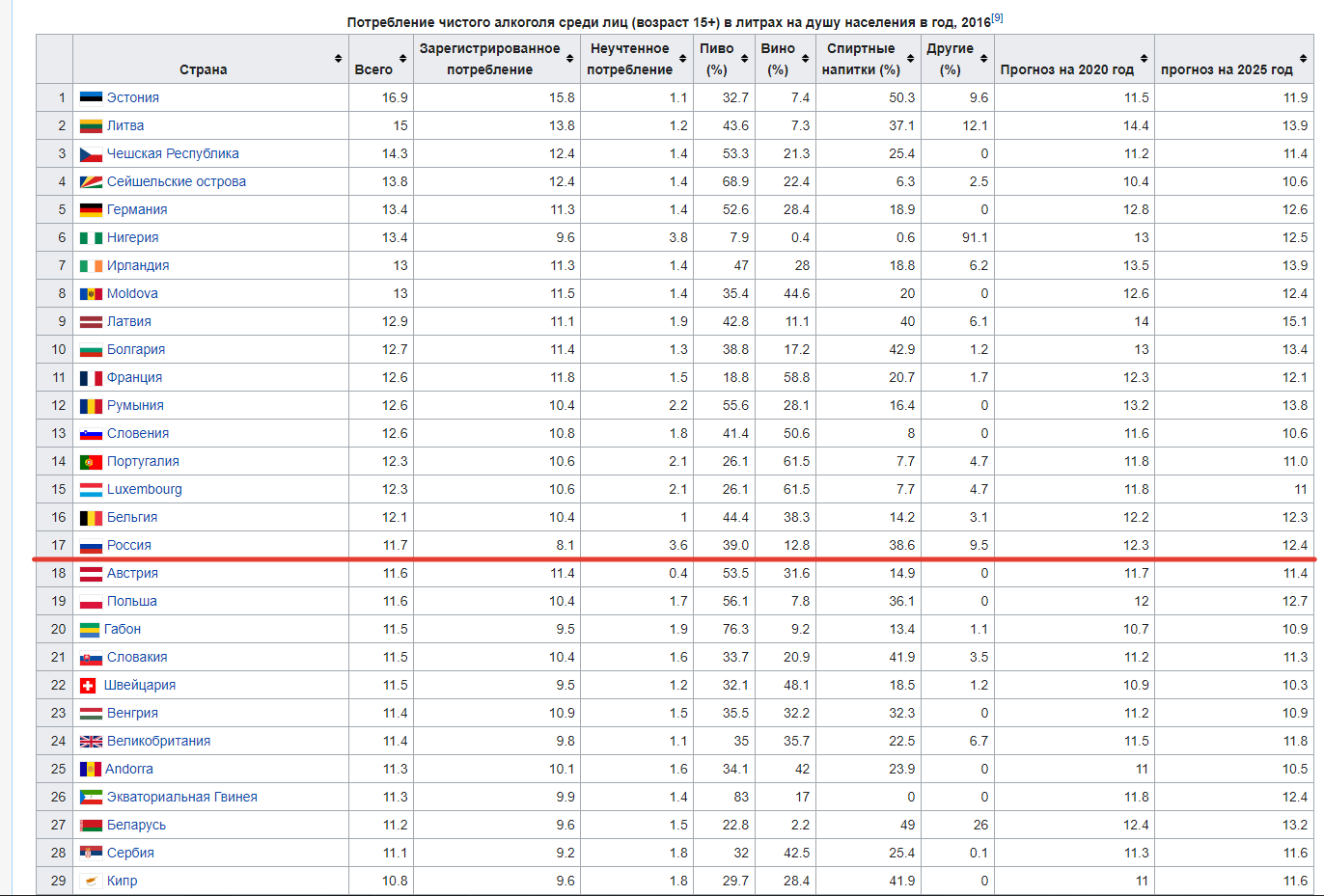1324x896 pixels.
Task: Open the Россия country link
Action: coord(128,545)
